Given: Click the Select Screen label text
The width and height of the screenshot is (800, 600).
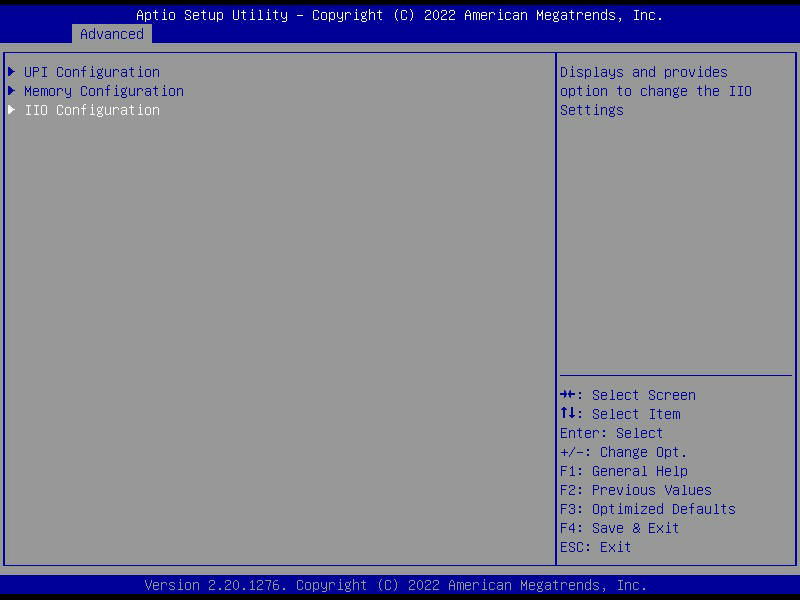Looking at the screenshot, I should pos(643,395).
